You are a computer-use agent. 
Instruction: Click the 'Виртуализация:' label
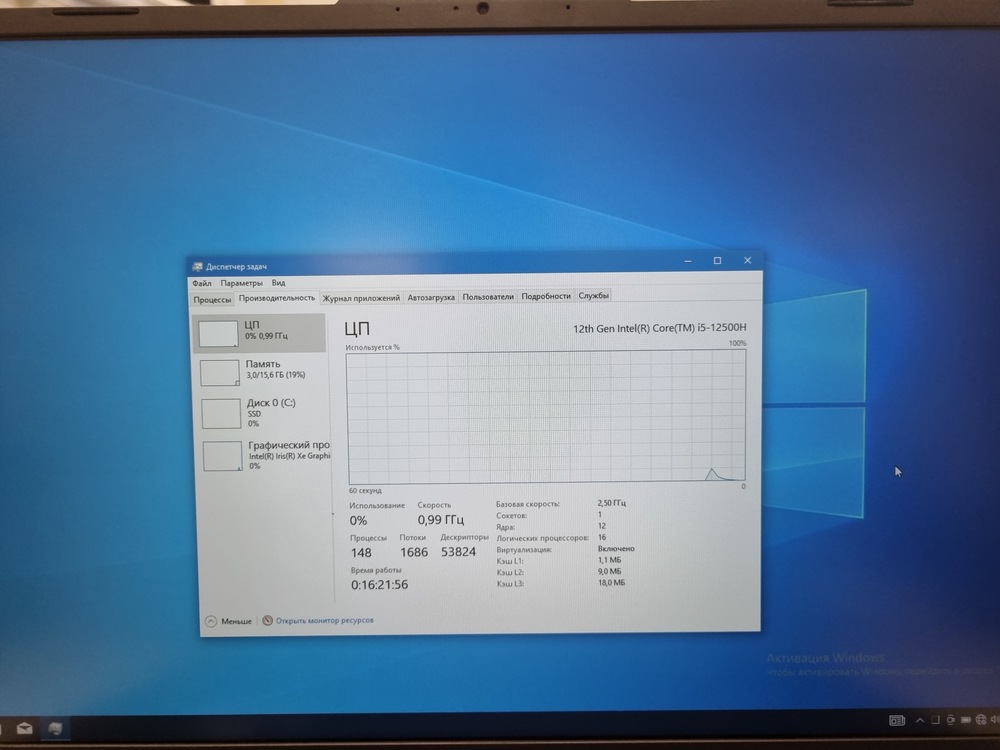click(524, 549)
